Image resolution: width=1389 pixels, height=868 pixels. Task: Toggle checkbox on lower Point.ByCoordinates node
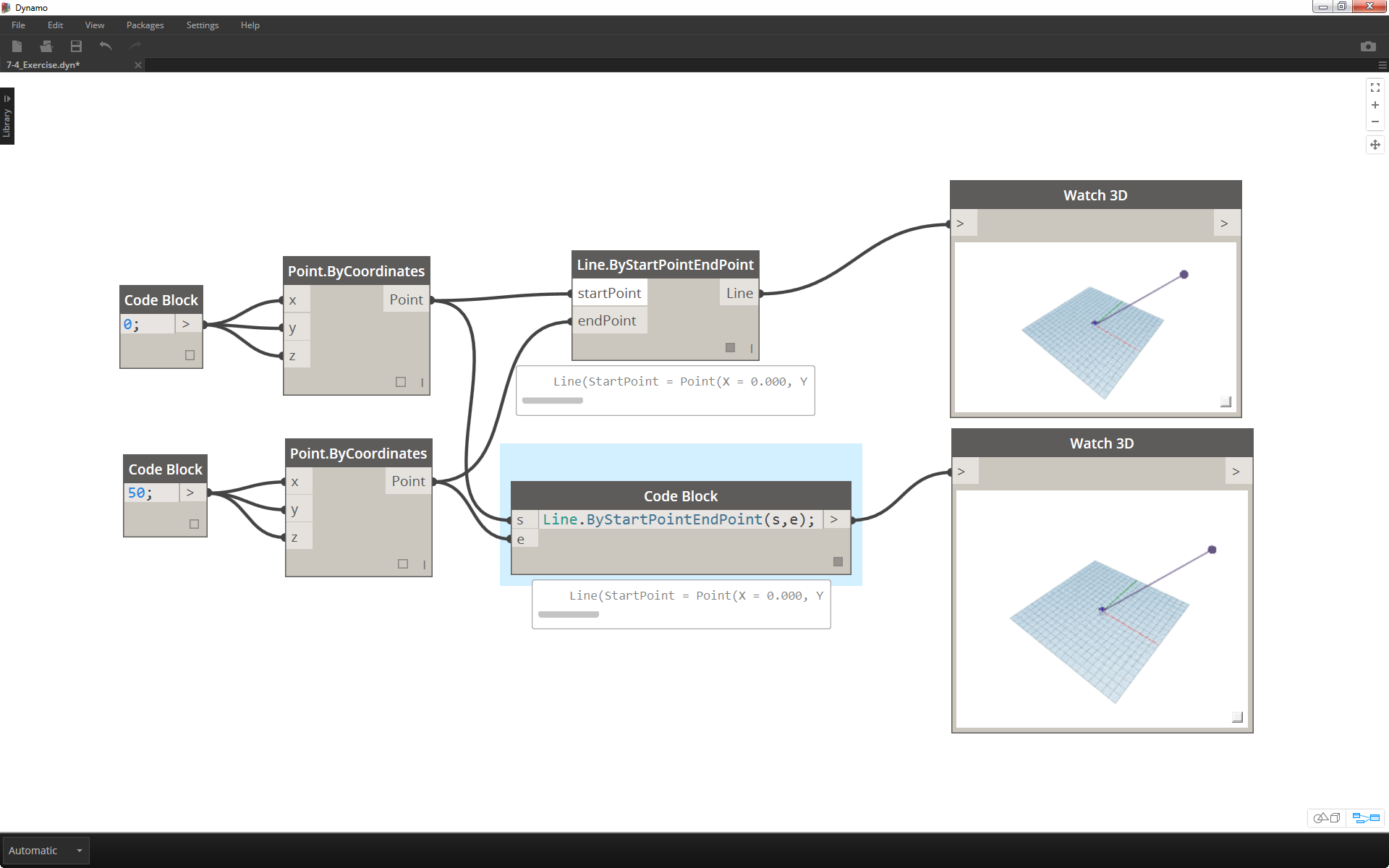403,562
